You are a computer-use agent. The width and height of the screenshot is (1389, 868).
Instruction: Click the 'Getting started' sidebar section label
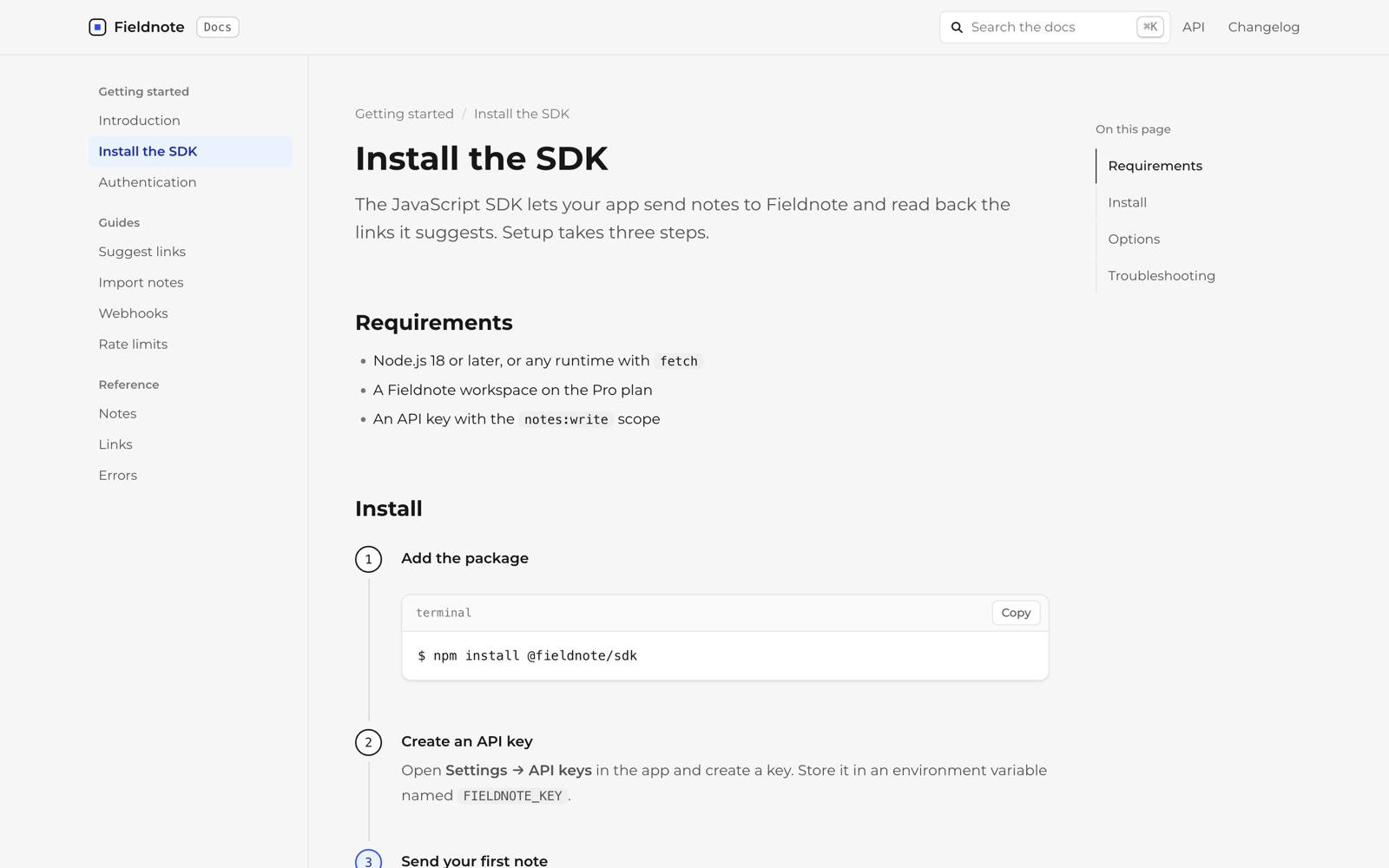[144, 92]
